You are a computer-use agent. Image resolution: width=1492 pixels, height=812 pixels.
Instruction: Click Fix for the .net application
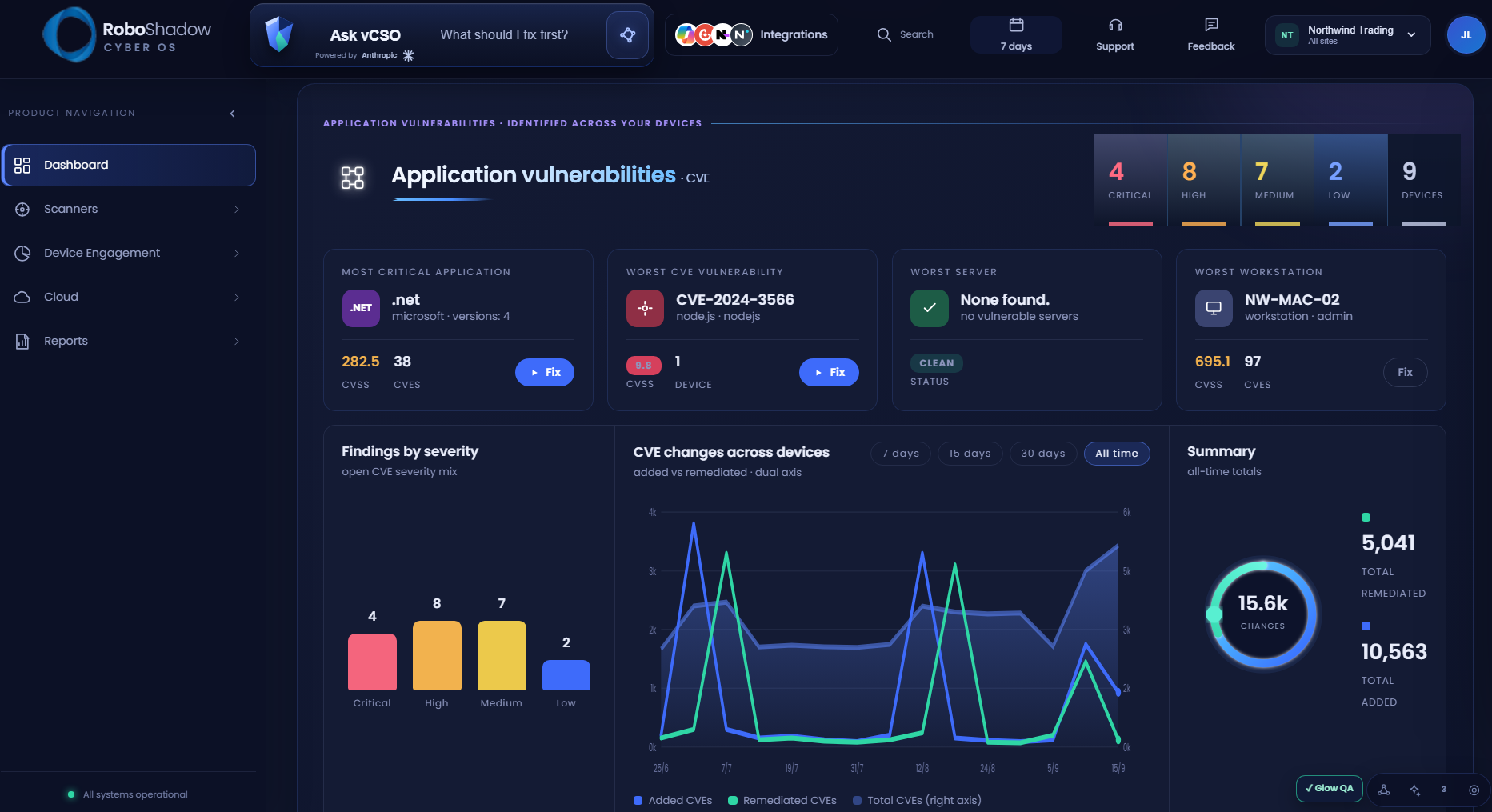[545, 372]
